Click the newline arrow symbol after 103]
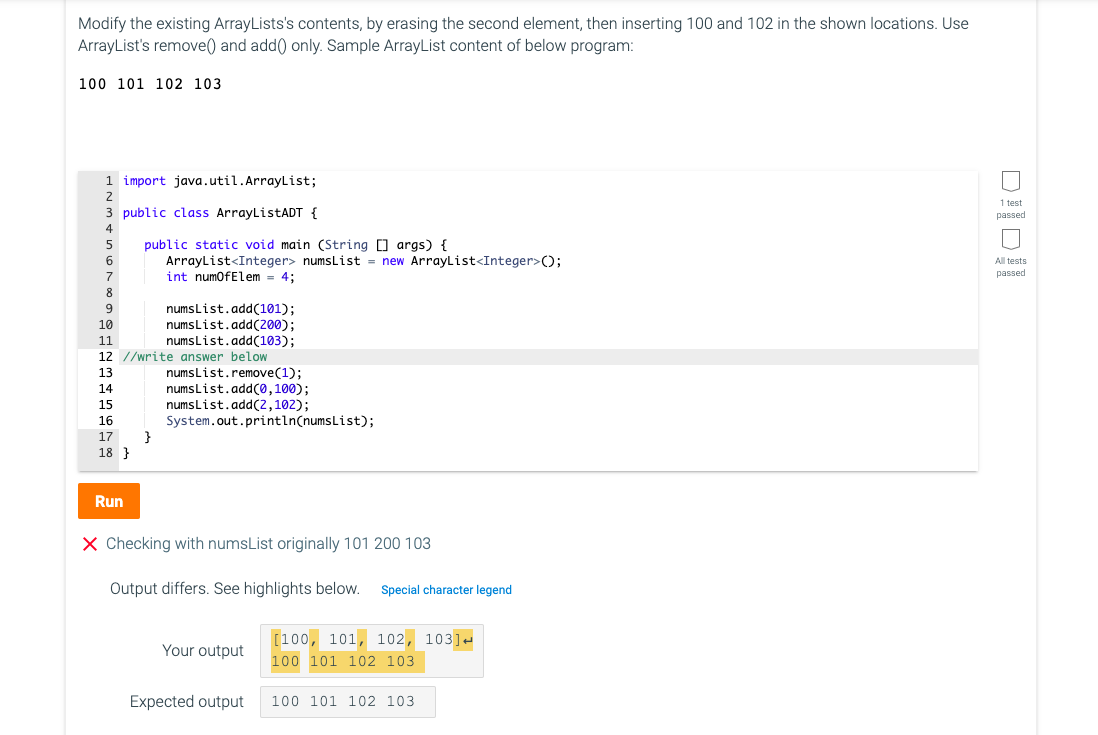The image size is (1098, 735). (466, 638)
